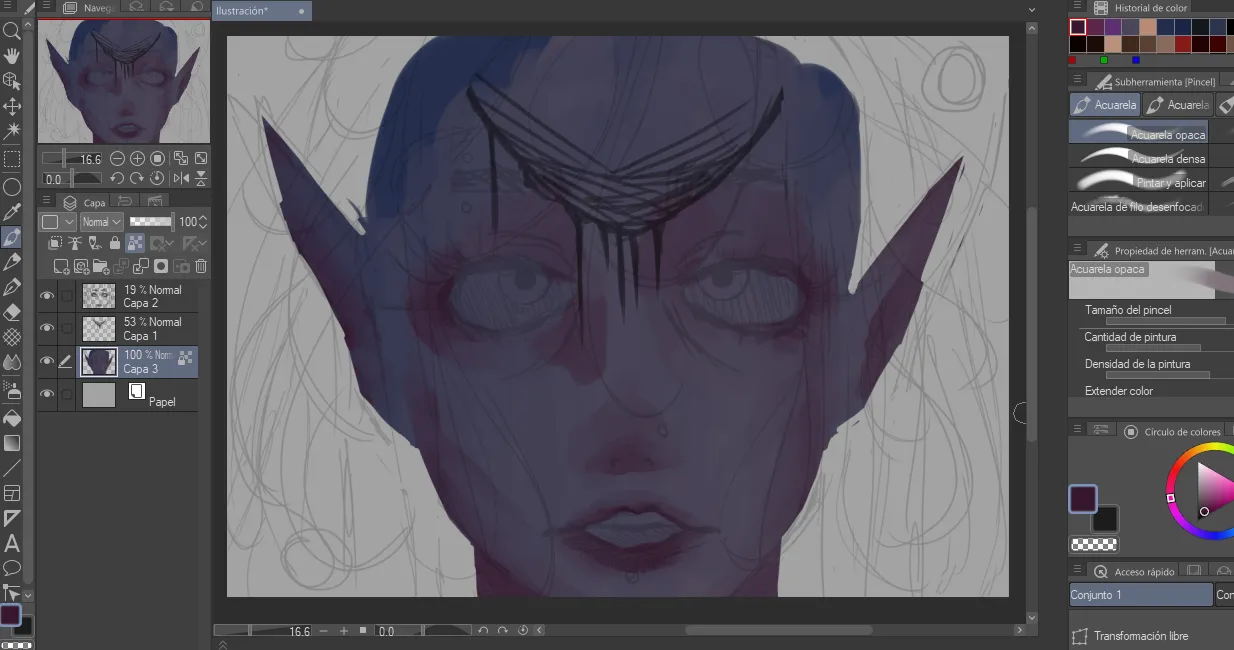Open the Capa layer panel menu

(47, 202)
